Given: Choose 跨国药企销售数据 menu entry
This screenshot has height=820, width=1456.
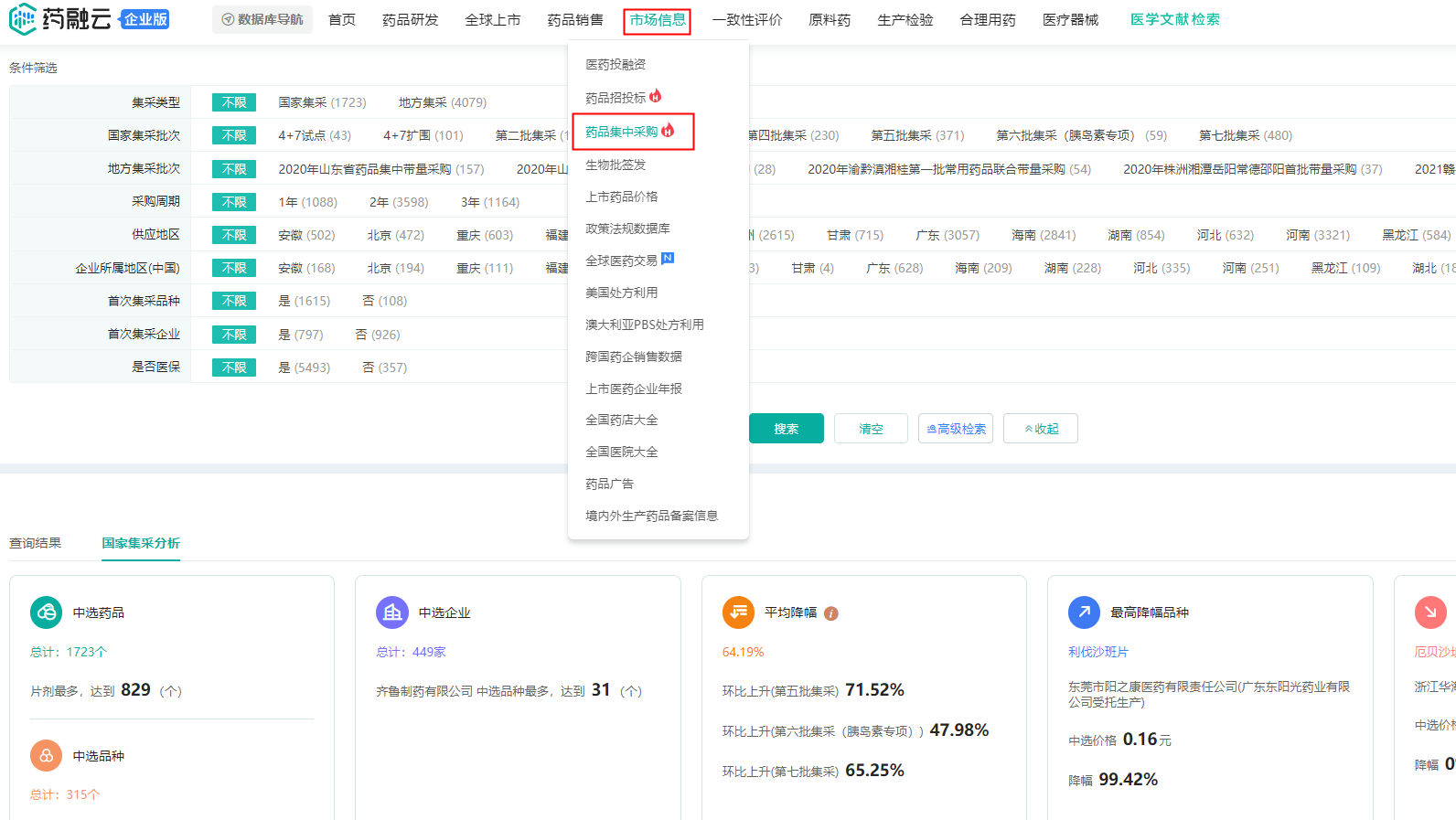Looking at the screenshot, I should [x=634, y=357].
